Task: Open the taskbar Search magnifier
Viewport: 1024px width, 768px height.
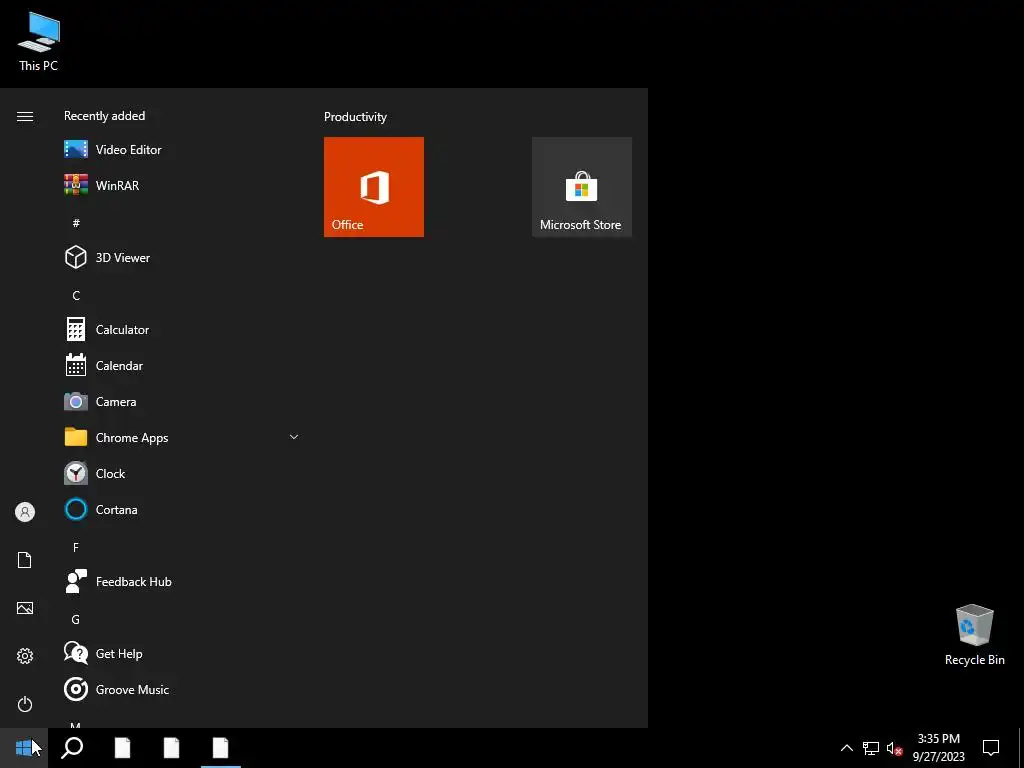Action: [x=72, y=748]
